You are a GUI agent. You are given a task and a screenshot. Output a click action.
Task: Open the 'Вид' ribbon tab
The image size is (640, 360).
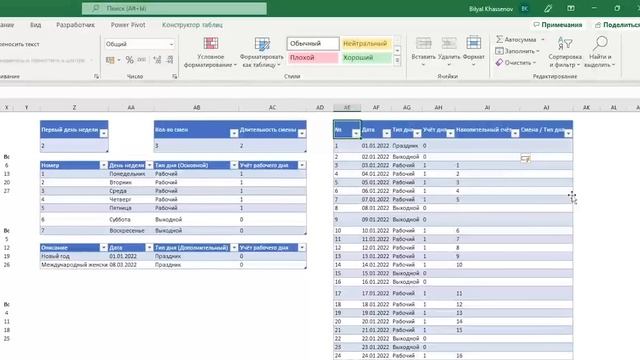point(36,25)
